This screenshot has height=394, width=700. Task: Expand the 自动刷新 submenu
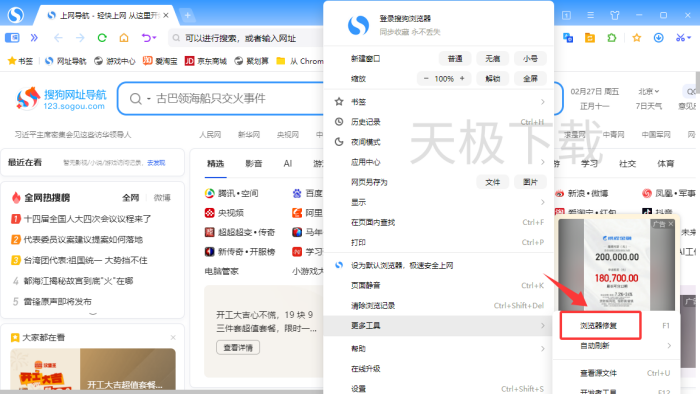pos(617,346)
